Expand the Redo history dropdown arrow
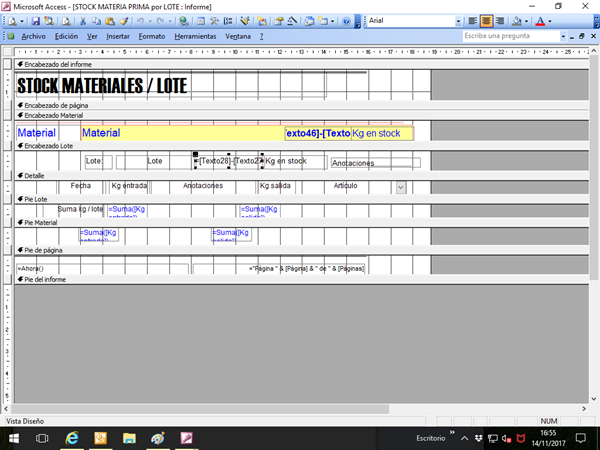Viewport: 600px width, 450px height. (x=170, y=21)
